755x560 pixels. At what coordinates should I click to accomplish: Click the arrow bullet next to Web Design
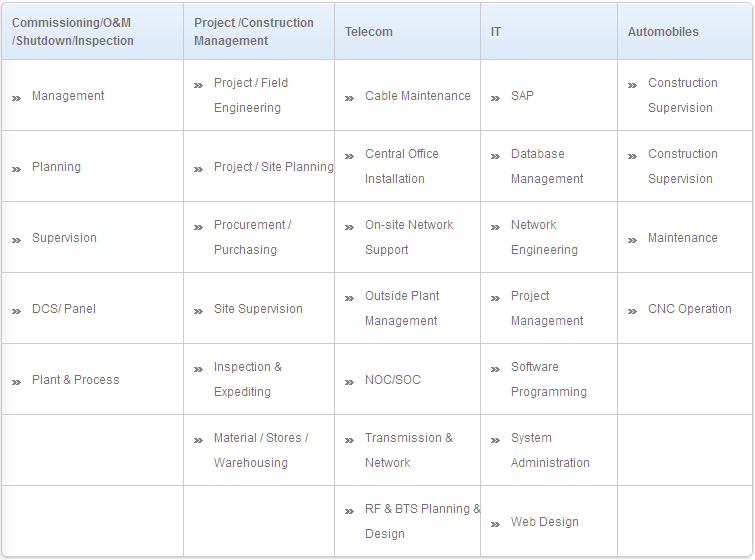495,524
